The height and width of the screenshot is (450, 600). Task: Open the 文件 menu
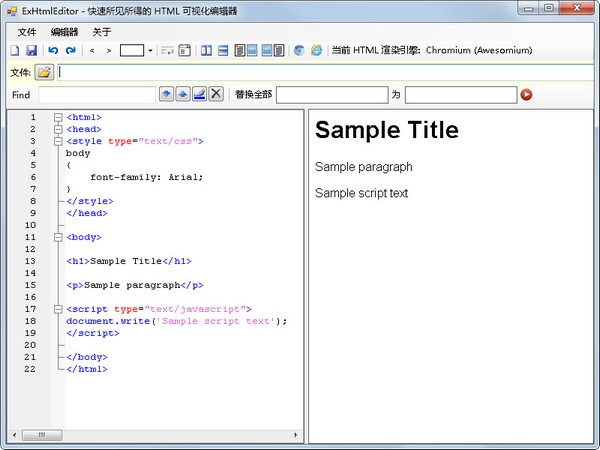tap(27, 32)
